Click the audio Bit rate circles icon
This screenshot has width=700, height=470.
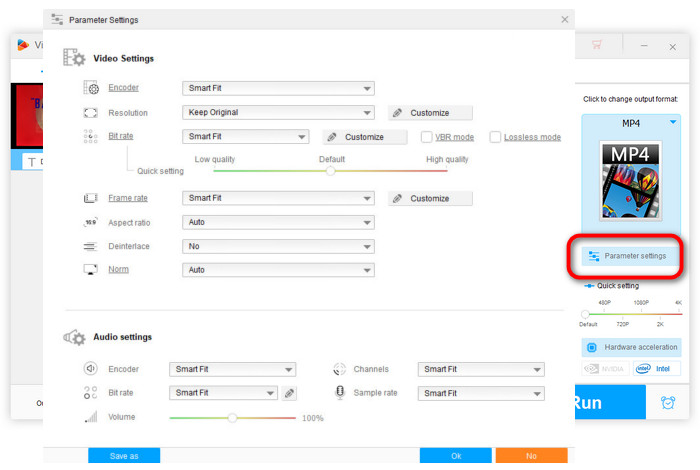(91, 393)
